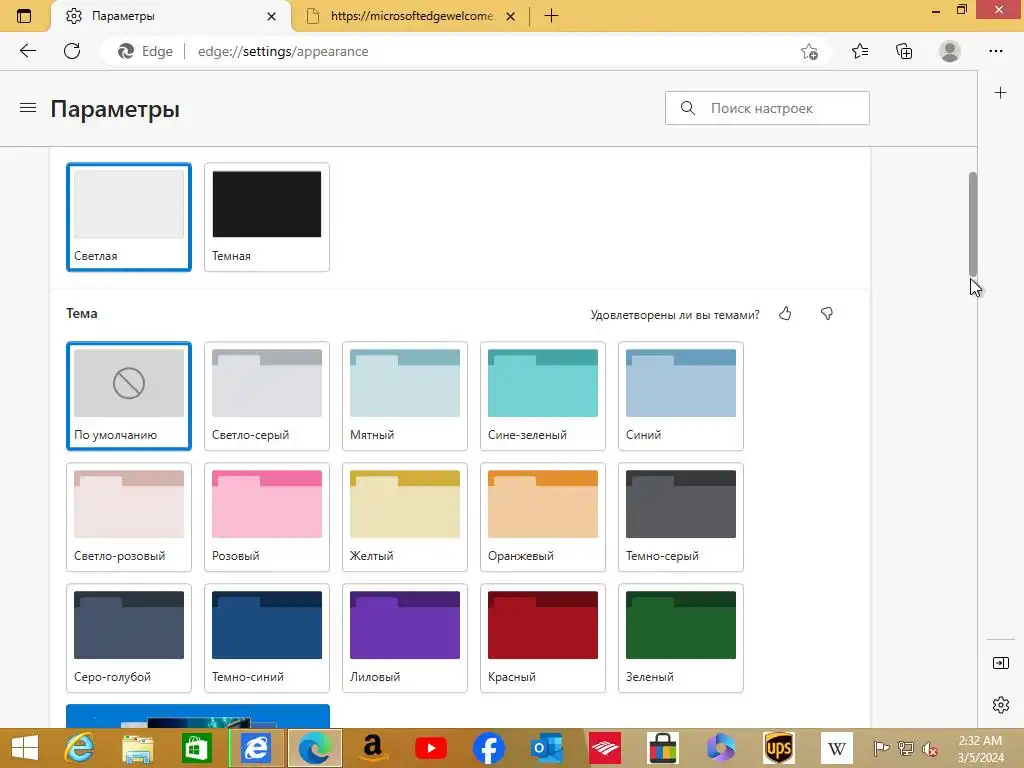Open sidebar settings gear icon
This screenshot has width=1024, height=768.
coord(1000,705)
